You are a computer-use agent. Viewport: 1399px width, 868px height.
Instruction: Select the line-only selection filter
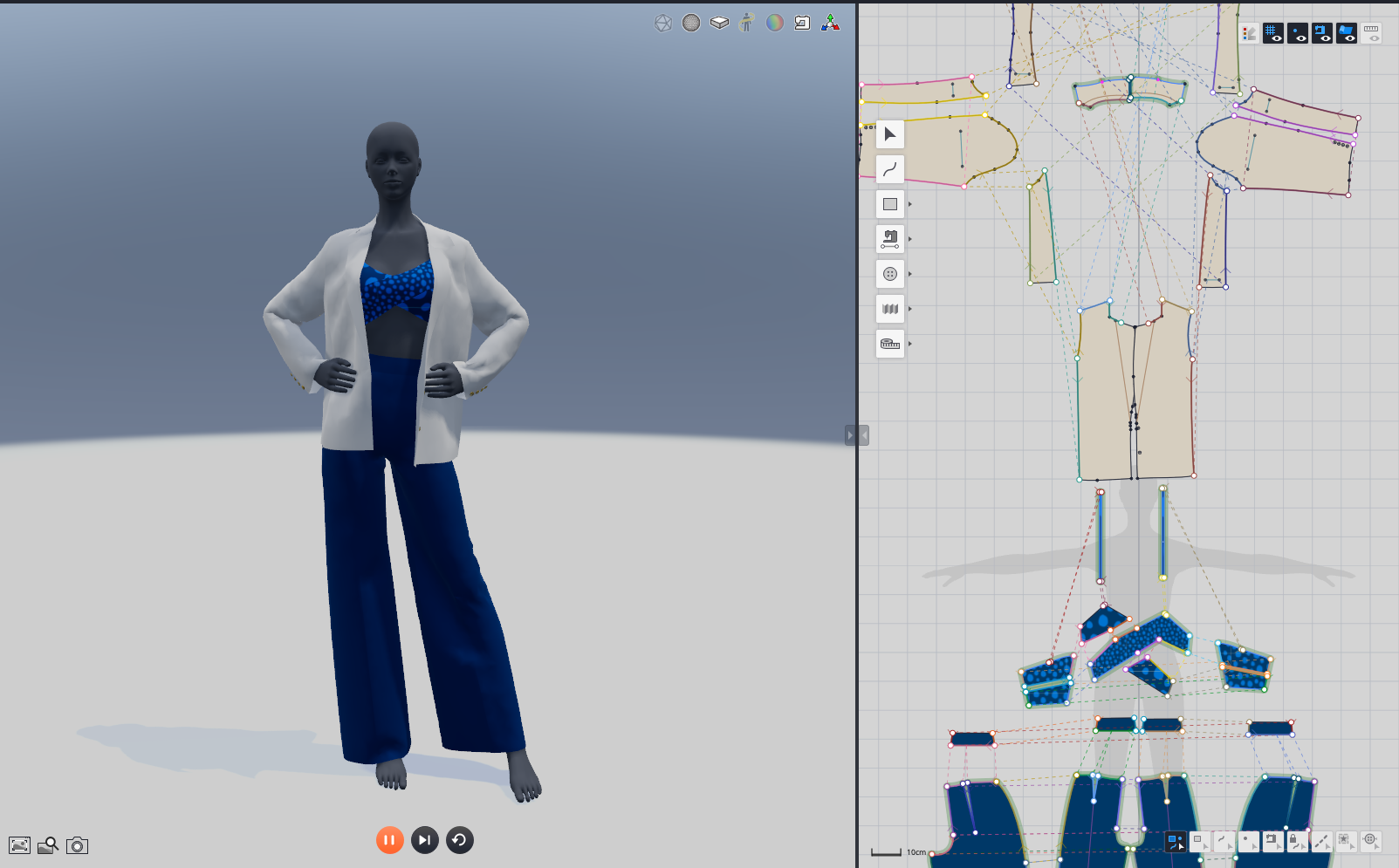[x=1224, y=842]
